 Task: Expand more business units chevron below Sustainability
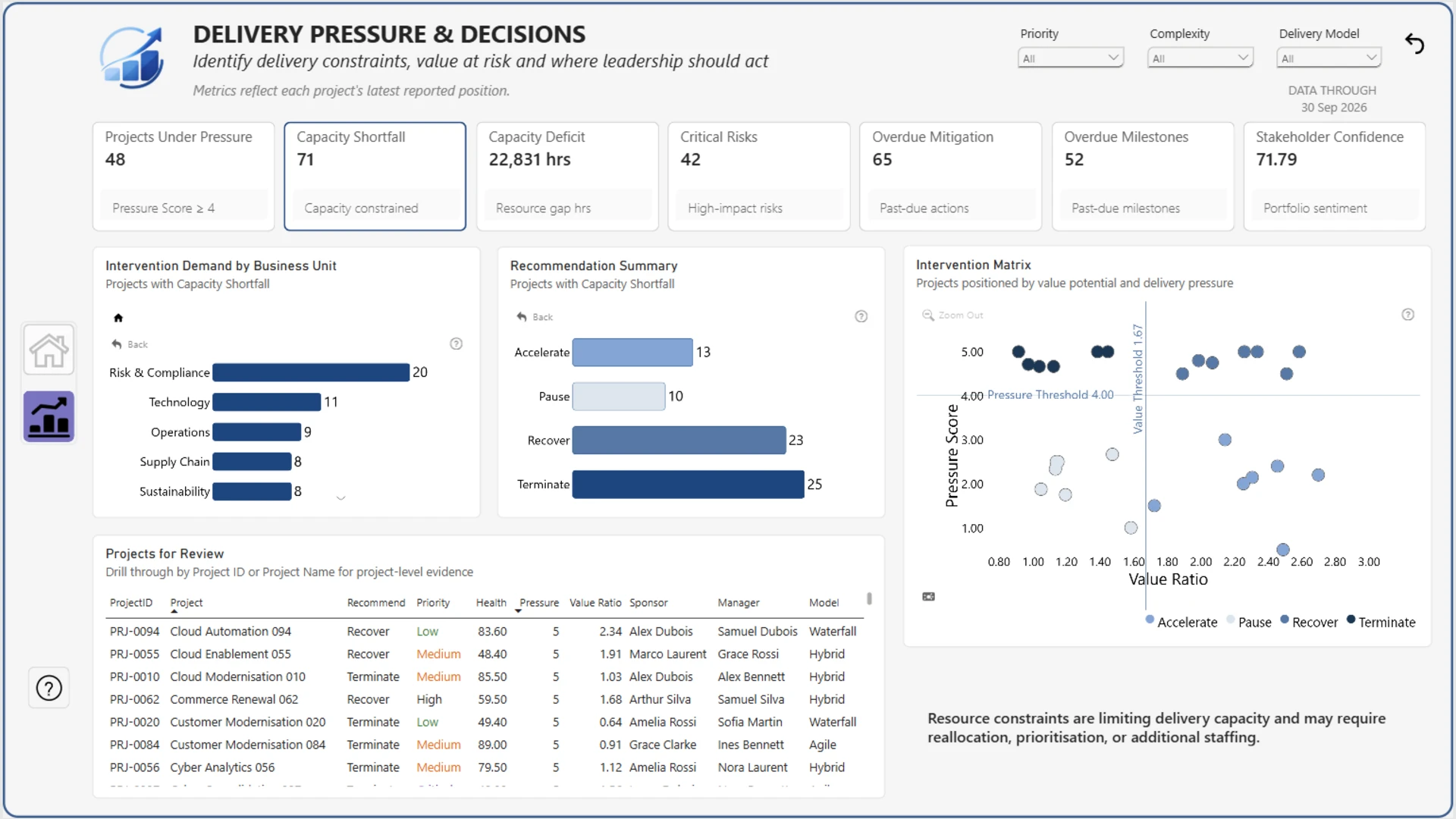(340, 498)
